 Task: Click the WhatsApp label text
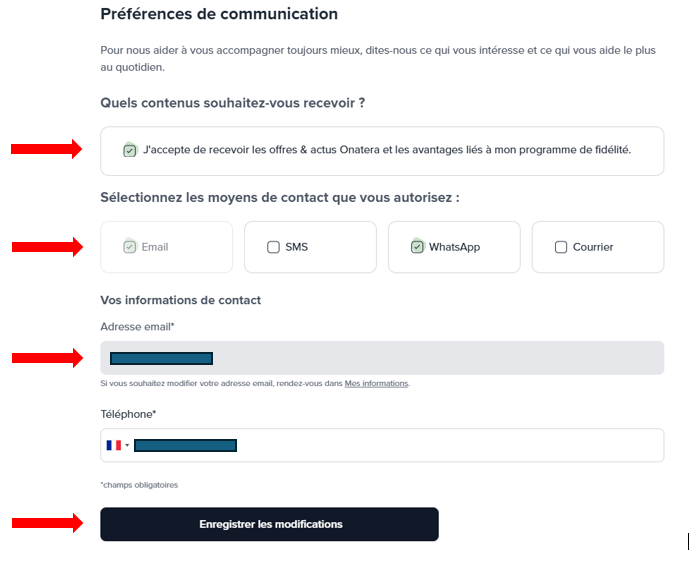coord(454,247)
